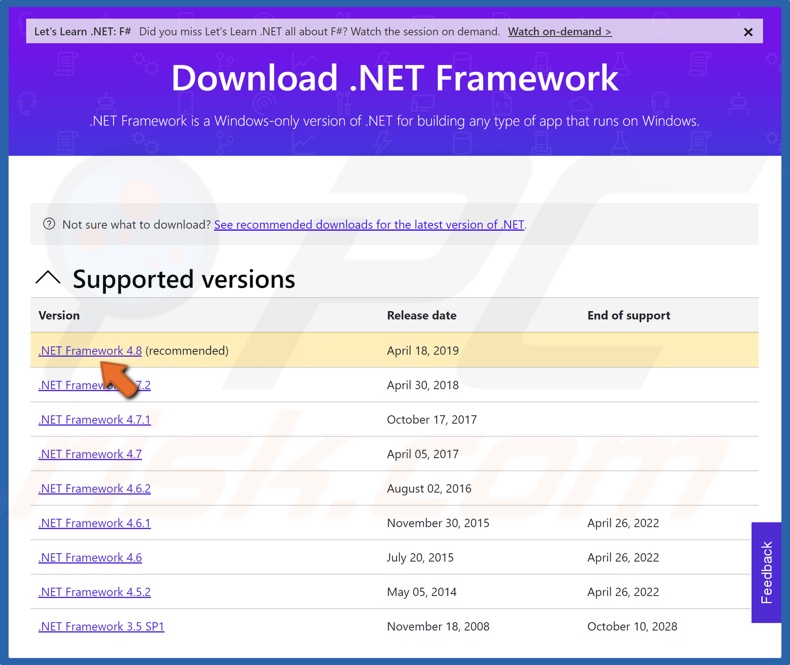Click the Windows-only version description subtitle
The image size is (790, 665).
click(x=394, y=121)
